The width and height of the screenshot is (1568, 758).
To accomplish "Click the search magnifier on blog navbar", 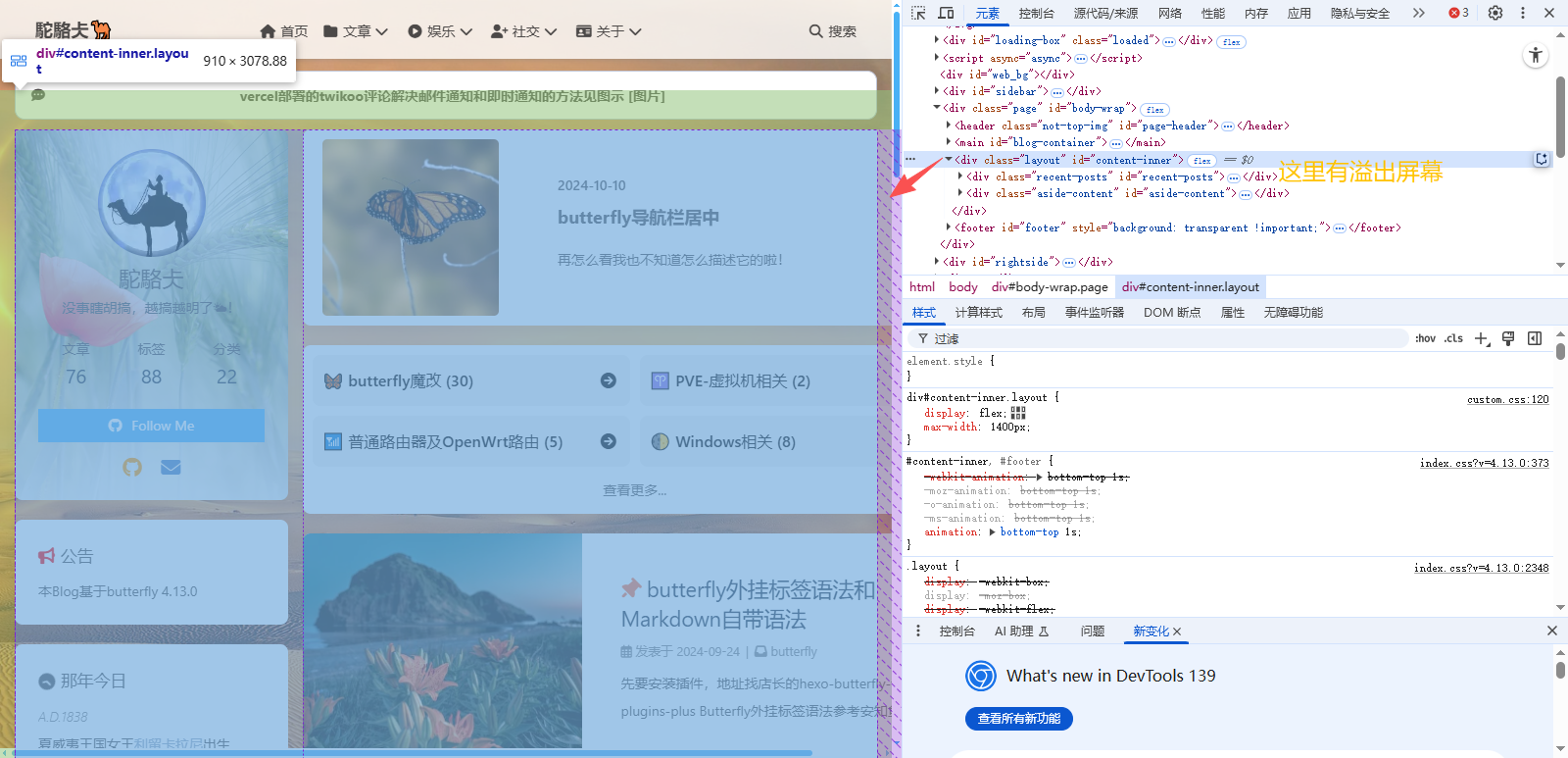I will [815, 31].
